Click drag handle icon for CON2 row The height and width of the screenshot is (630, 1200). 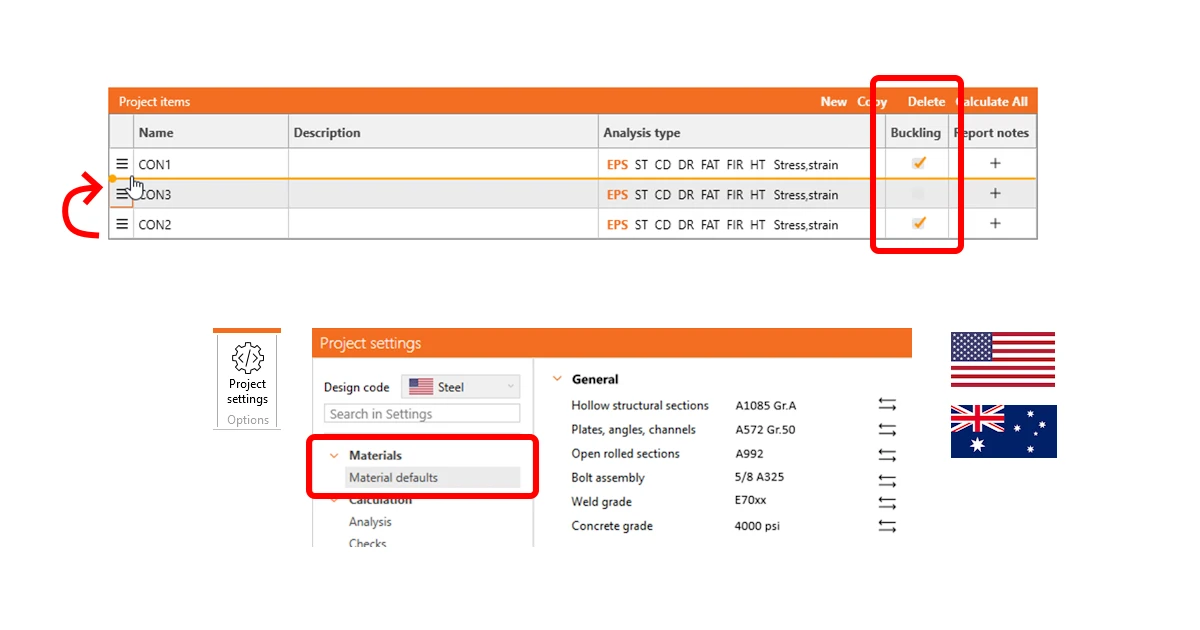122,224
